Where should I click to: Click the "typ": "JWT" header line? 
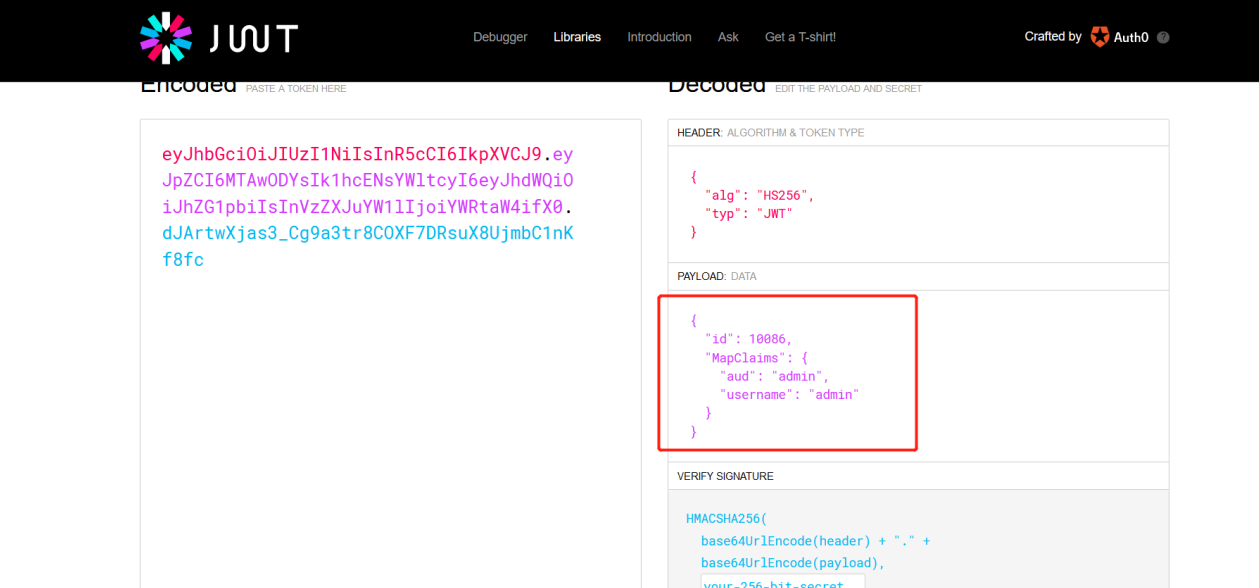749,213
